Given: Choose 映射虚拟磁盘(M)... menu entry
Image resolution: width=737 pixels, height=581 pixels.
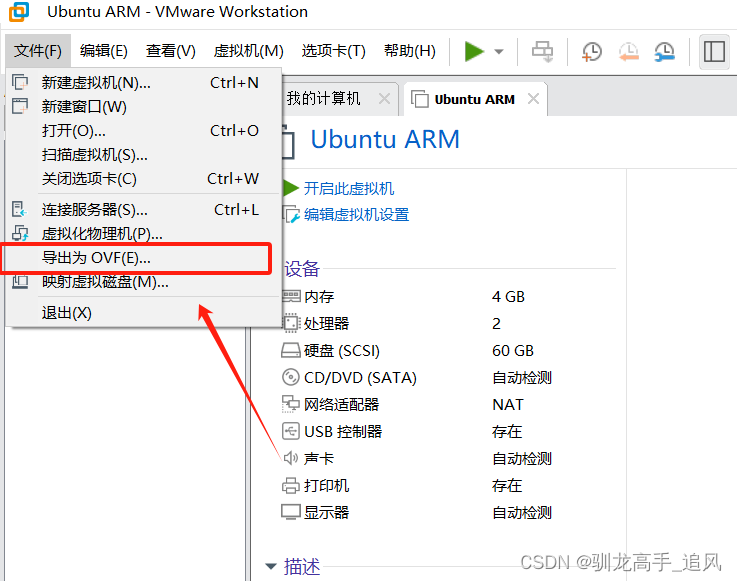Looking at the screenshot, I should pyautogui.click(x=144, y=282).
